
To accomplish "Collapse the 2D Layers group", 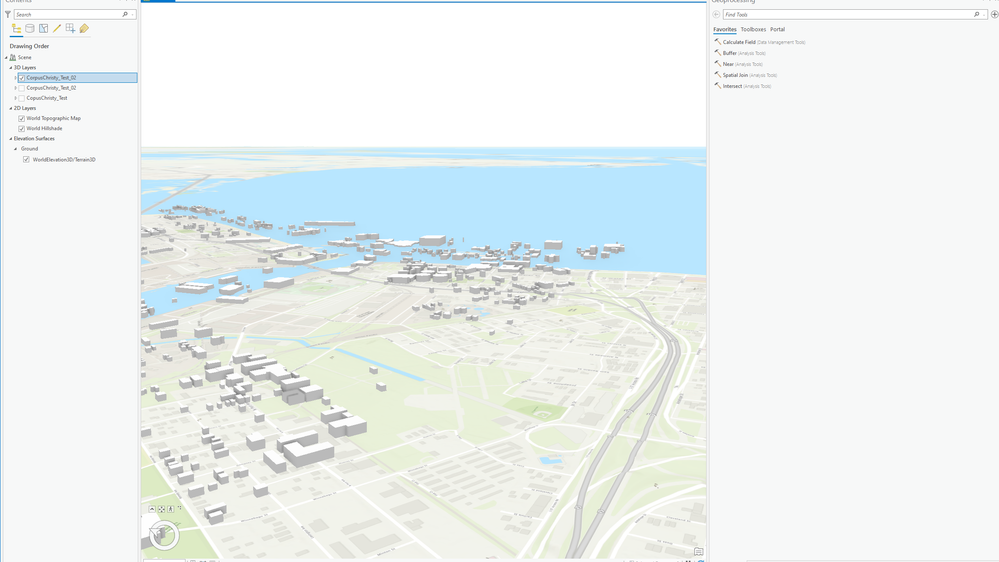I will pyautogui.click(x=11, y=108).
